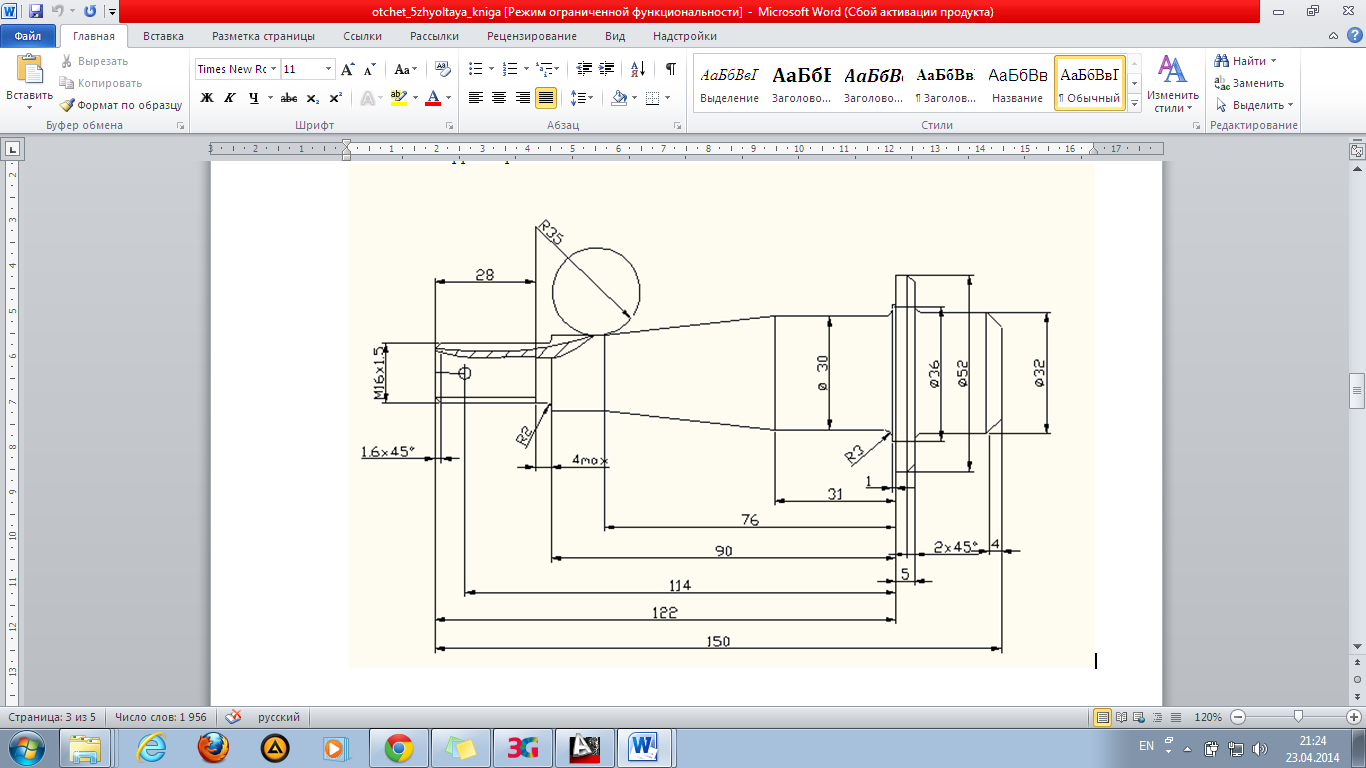Clear formatting with the eraser icon
The height and width of the screenshot is (768, 1366).
point(442,69)
